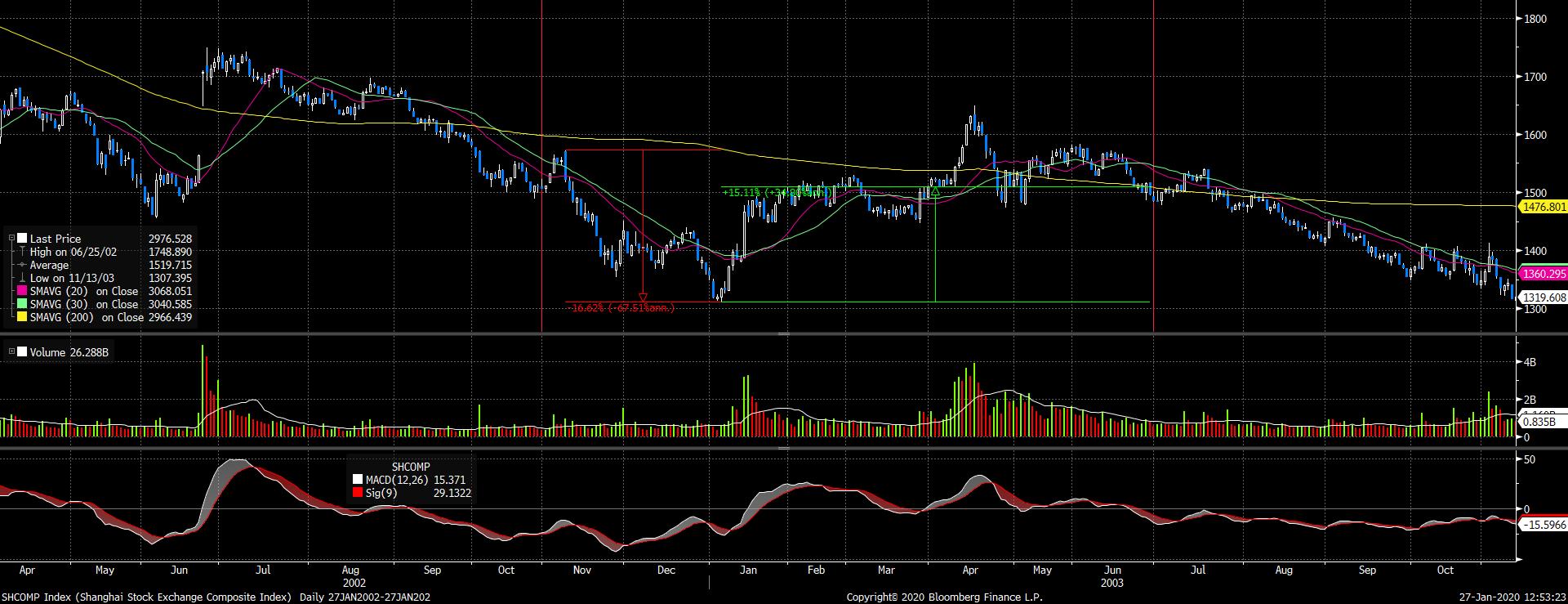The height and width of the screenshot is (604, 1568).
Task: Click the SHCOMP Index description in status bar
Action: [x=146, y=597]
